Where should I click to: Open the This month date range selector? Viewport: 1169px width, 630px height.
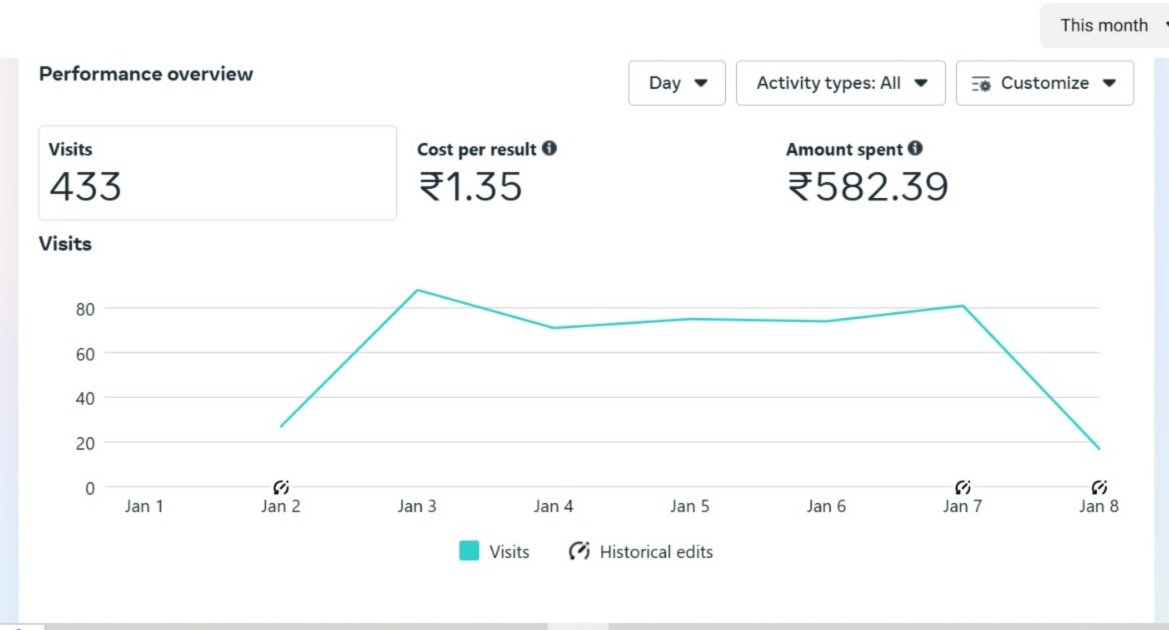pyautogui.click(x=1105, y=26)
